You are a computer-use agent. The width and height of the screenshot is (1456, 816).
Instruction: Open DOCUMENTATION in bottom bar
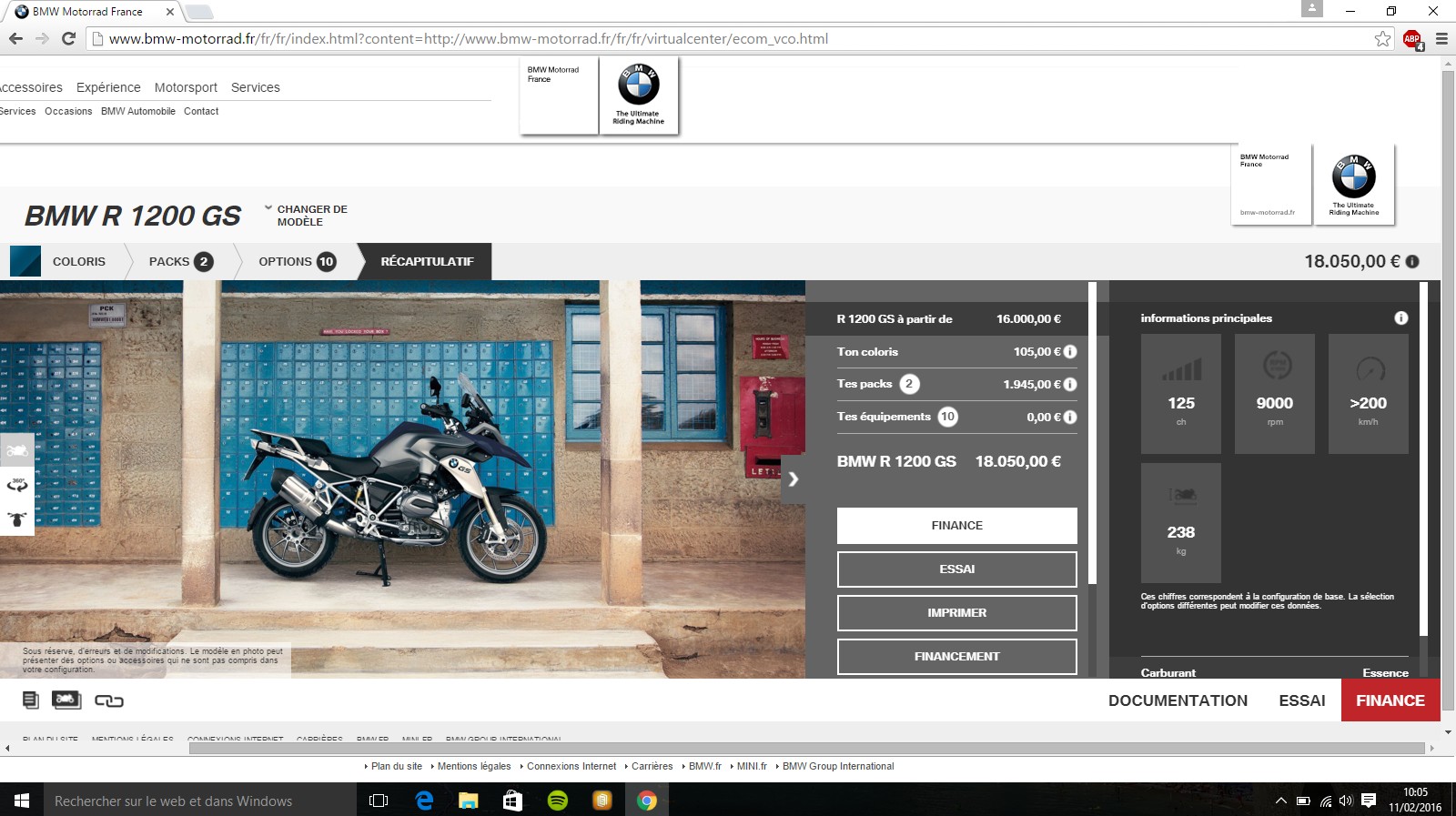click(x=1178, y=700)
